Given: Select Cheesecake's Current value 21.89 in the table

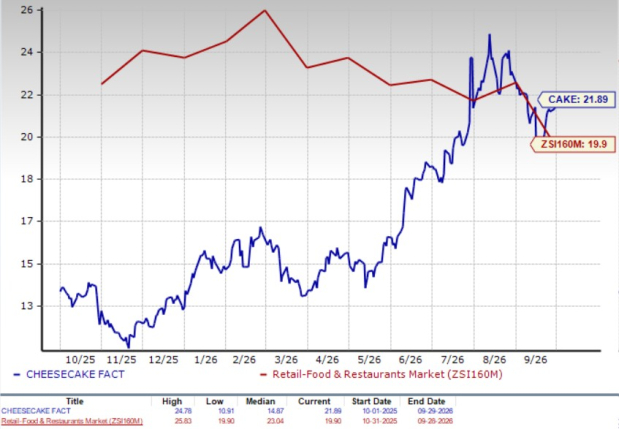Looking at the screenshot, I should coord(333,411).
